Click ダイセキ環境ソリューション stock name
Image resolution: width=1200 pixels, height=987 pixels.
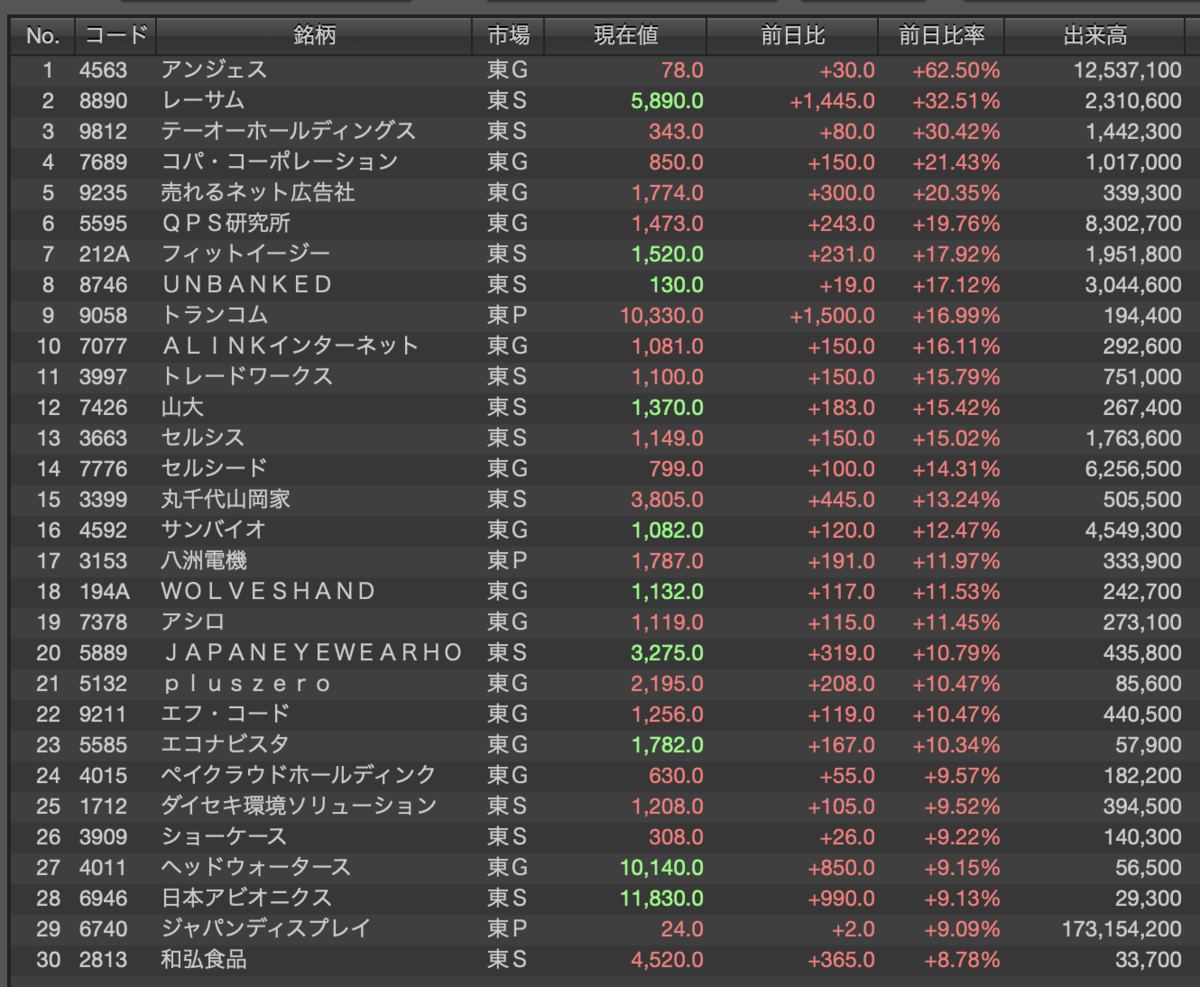pyautogui.click(x=299, y=806)
